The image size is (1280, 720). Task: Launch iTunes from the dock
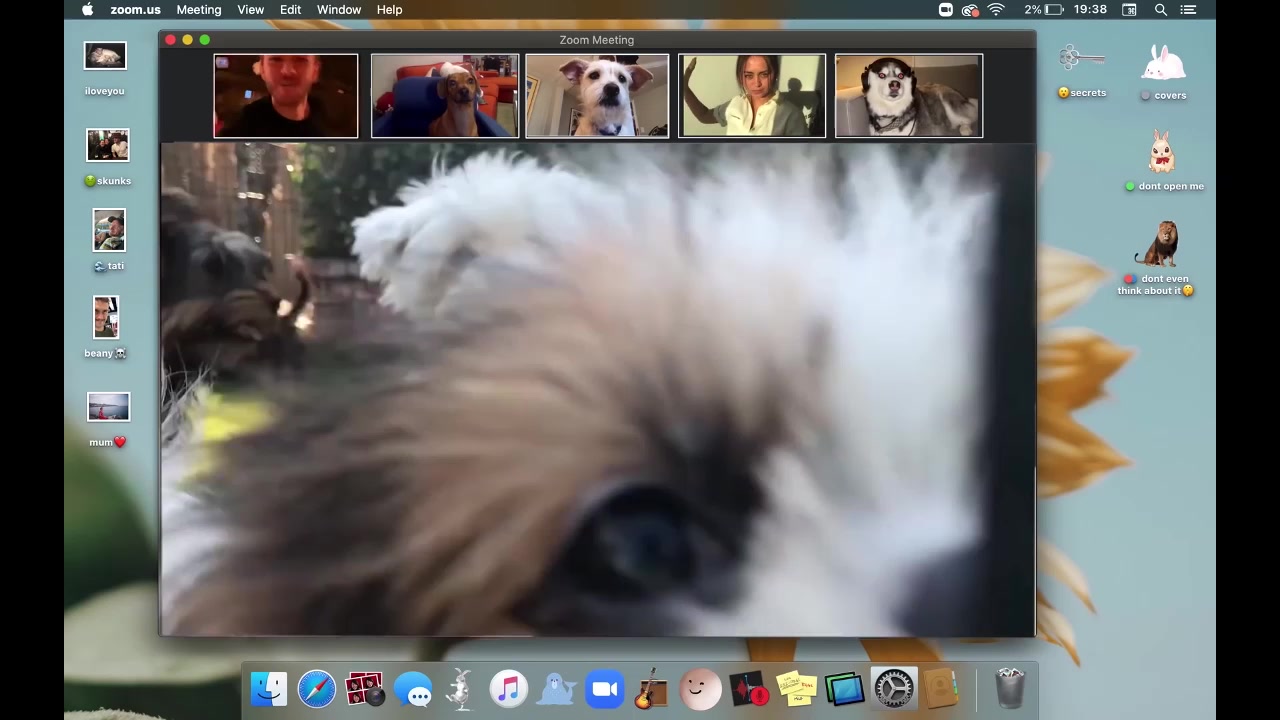(509, 690)
